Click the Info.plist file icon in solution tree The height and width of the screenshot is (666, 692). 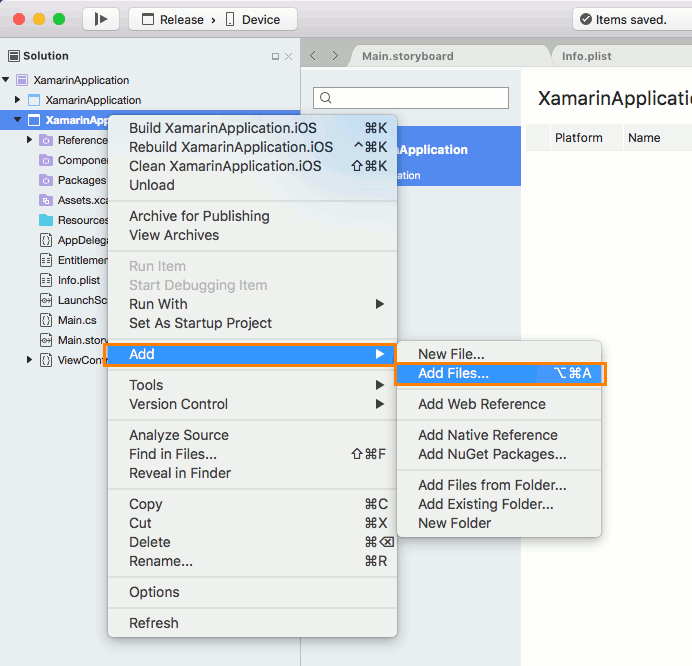[46, 280]
